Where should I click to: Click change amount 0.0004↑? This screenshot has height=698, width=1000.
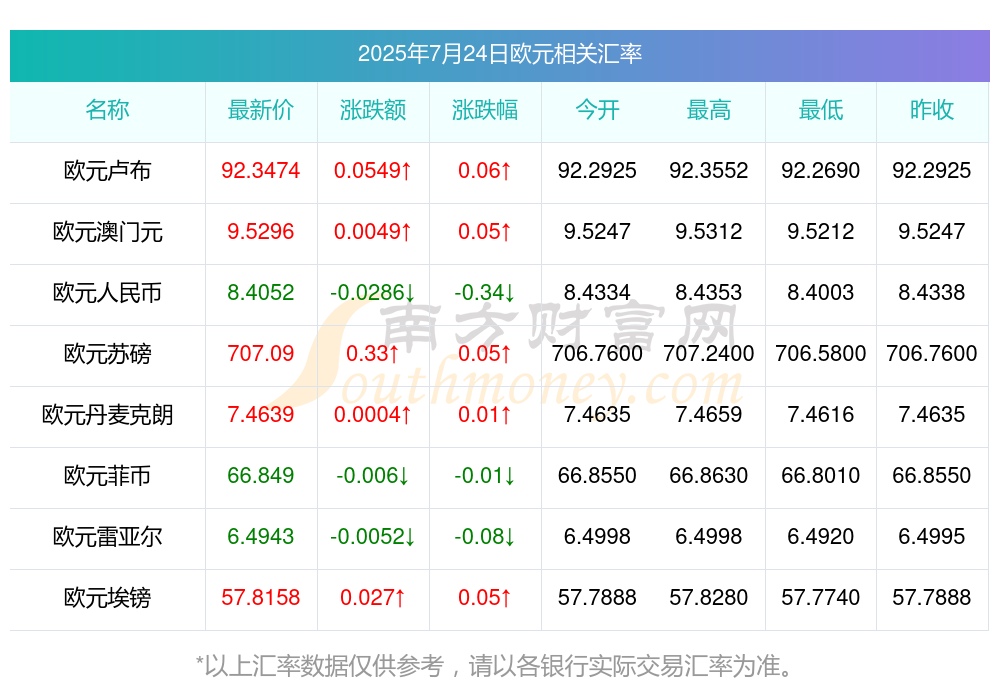373,414
